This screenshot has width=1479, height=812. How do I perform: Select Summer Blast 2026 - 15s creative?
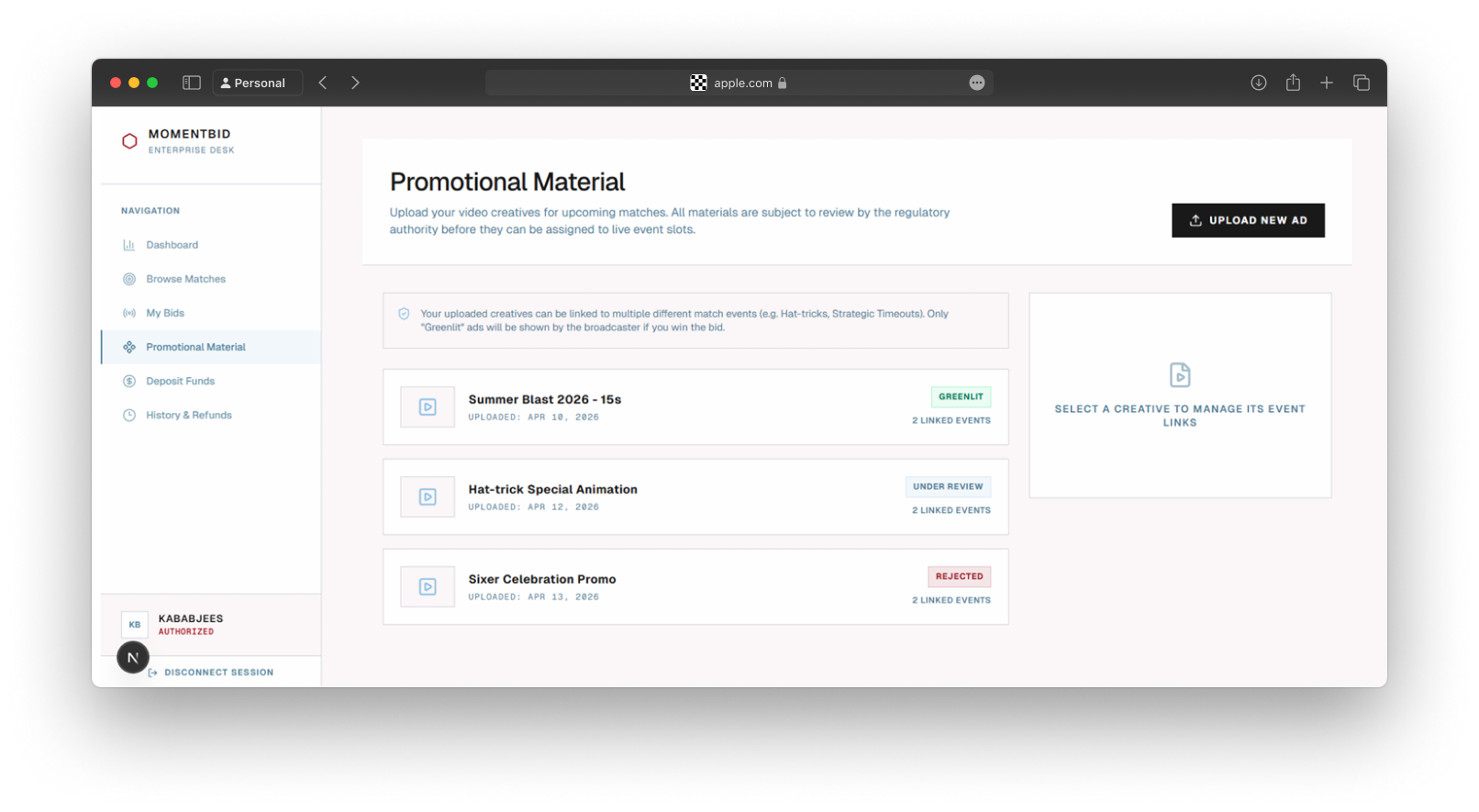tap(695, 407)
